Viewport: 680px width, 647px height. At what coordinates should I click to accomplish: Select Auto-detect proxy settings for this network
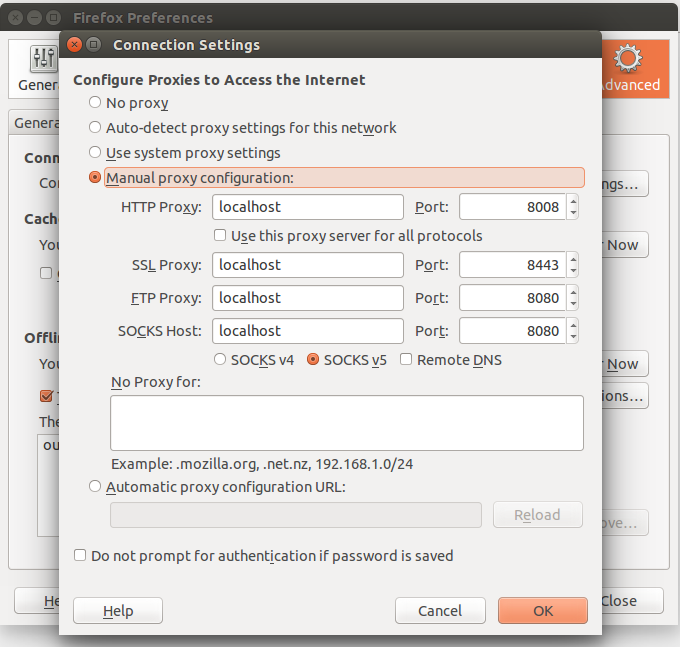click(x=95, y=127)
